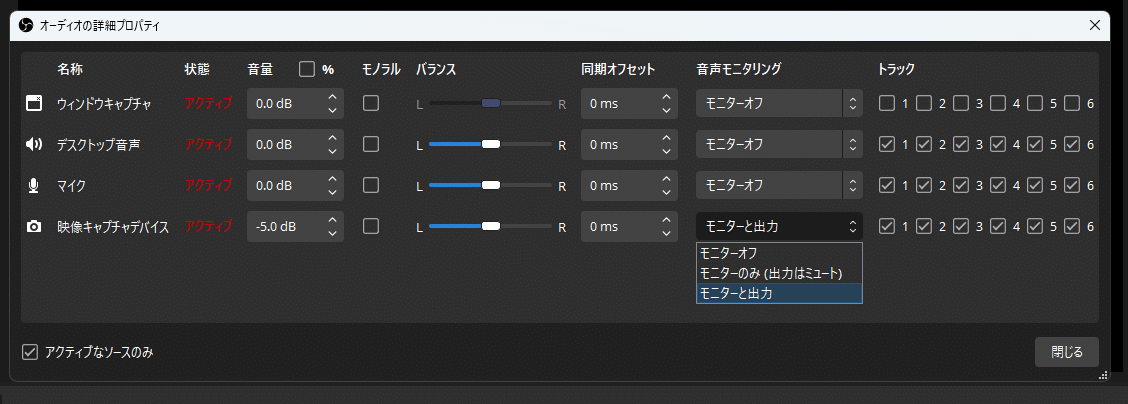Viewport: 1128px width, 404px height.
Task: Collapse the モニターと出力 combo box
Action: pos(779,226)
